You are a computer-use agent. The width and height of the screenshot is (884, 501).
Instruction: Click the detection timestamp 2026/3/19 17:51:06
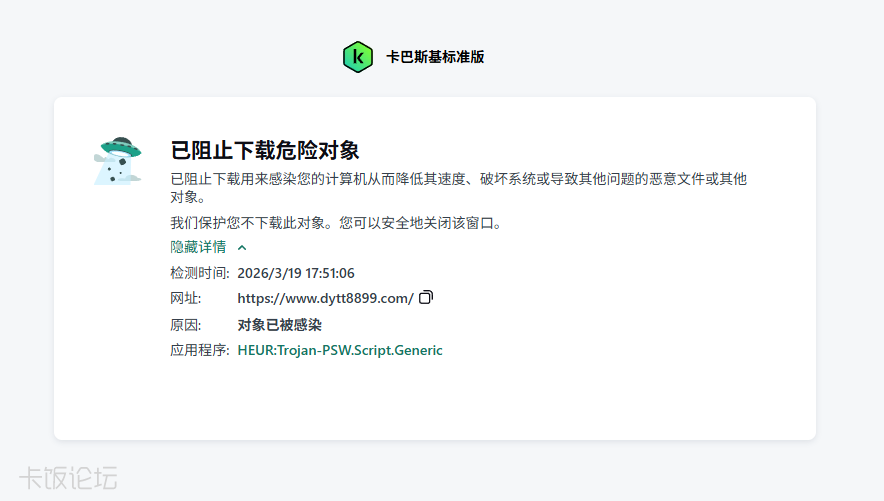coord(296,272)
